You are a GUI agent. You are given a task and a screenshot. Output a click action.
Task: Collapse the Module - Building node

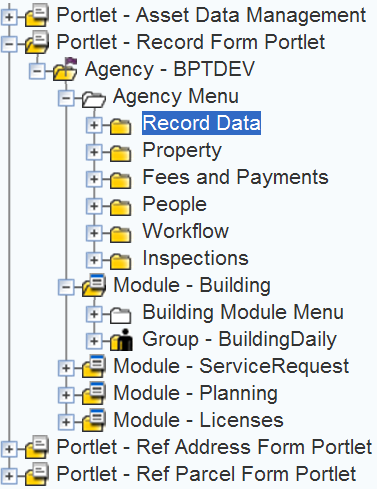pyautogui.click(x=66, y=287)
